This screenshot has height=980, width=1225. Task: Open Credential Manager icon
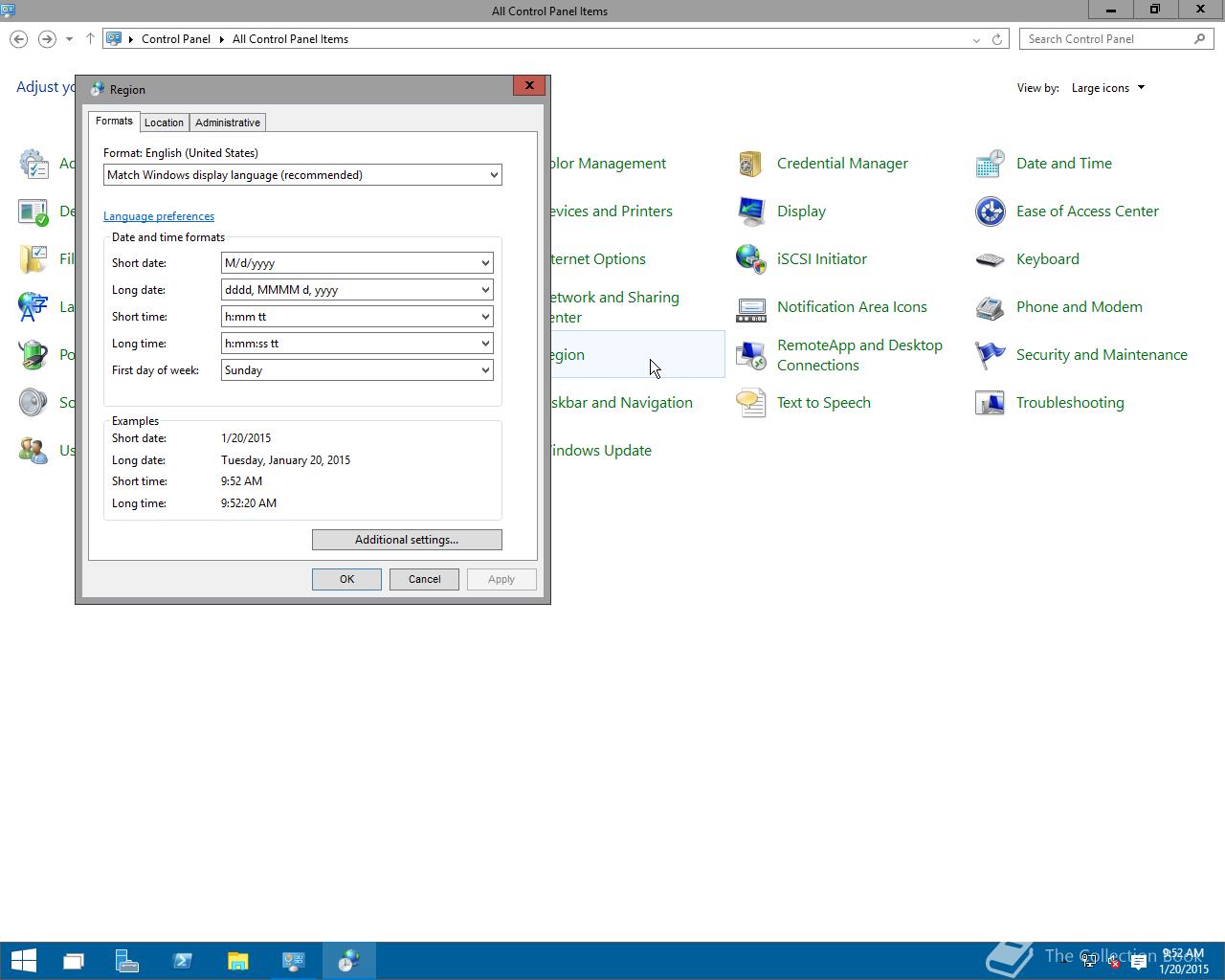[x=751, y=164]
